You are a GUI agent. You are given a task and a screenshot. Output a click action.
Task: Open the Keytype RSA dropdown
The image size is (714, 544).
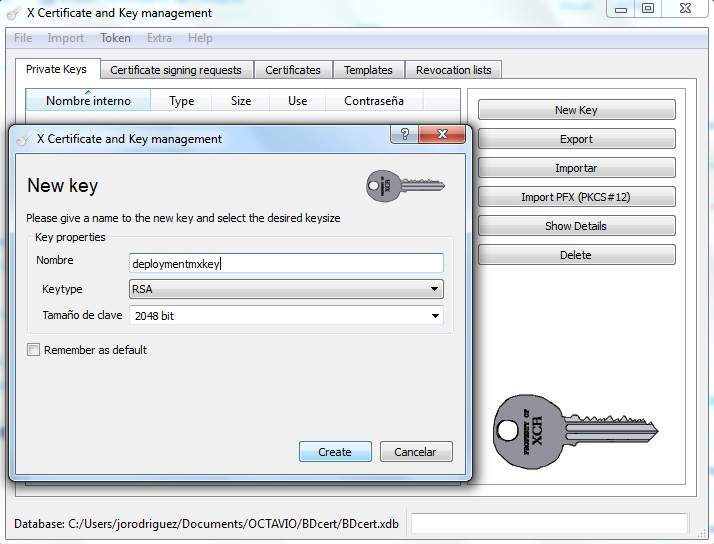pos(286,289)
